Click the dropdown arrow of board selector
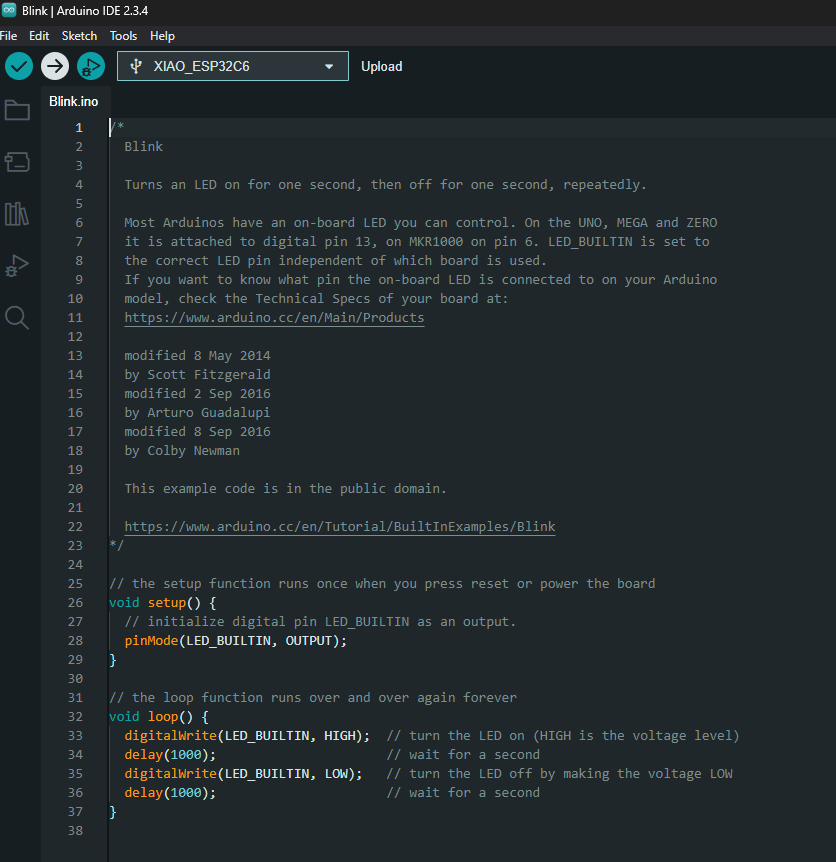The width and height of the screenshot is (836, 862). click(x=329, y=67)
